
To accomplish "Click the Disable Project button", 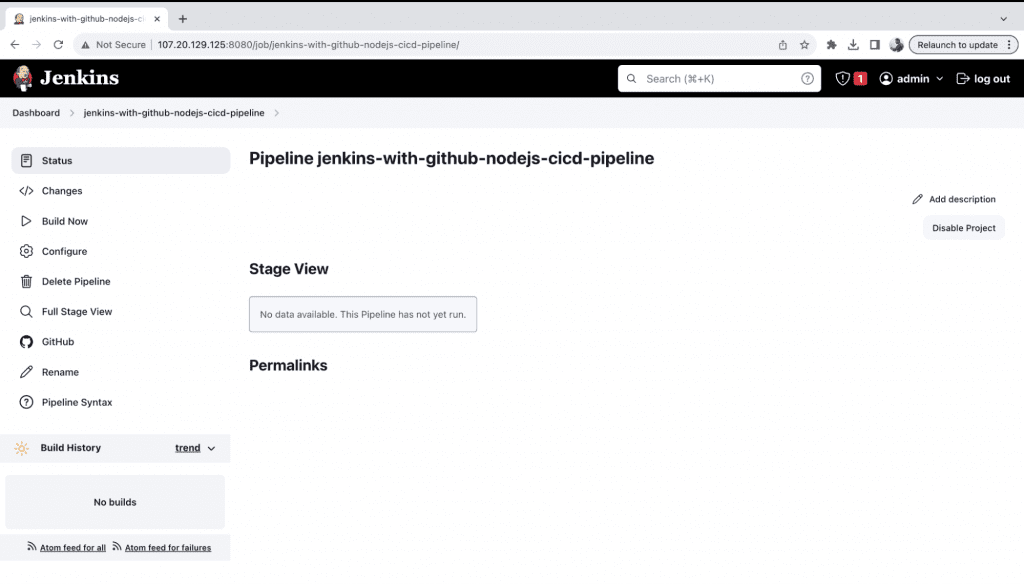I will [x=963, y=228].
